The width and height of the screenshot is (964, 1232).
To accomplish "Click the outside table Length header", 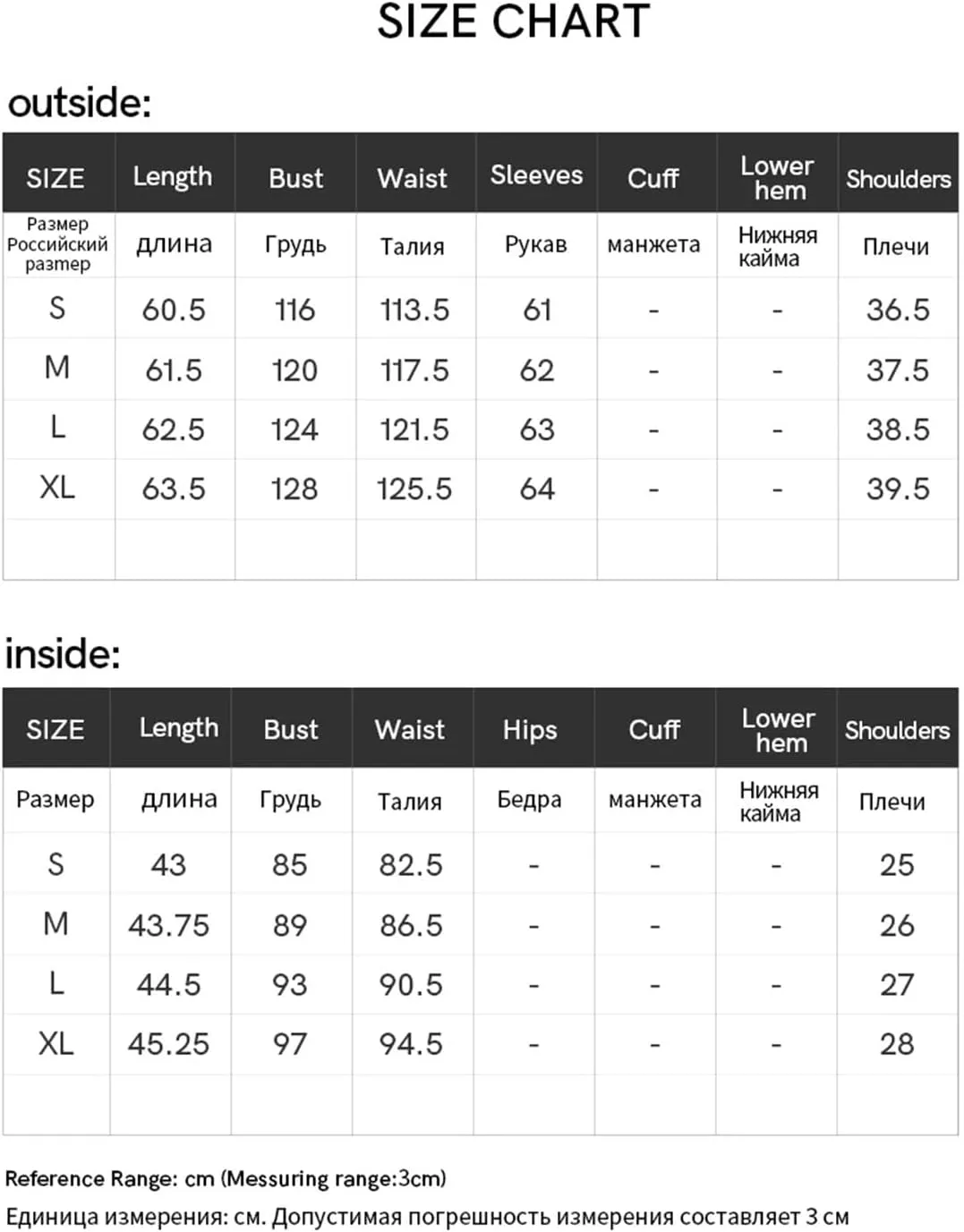I will 173,176.
